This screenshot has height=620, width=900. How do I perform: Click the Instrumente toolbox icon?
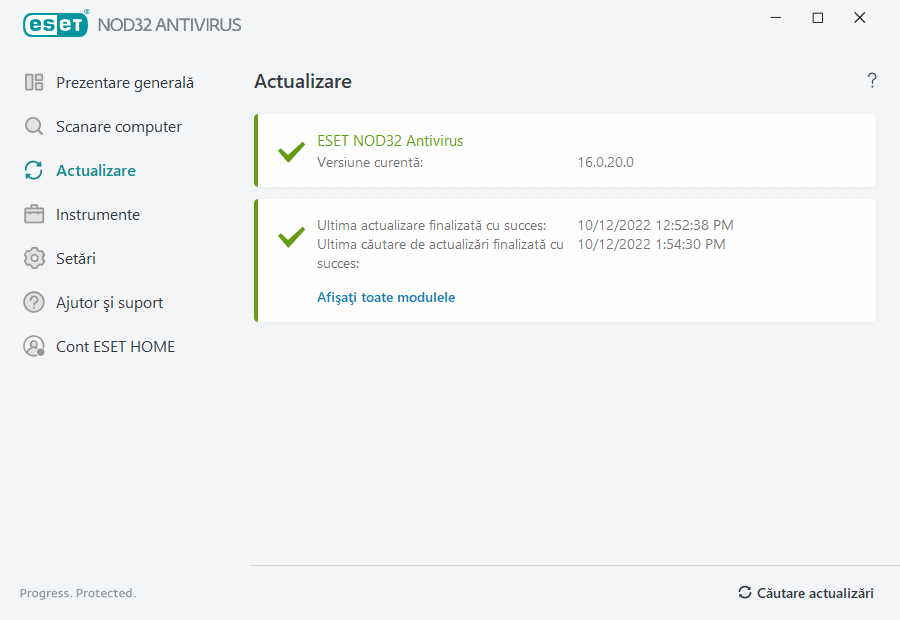(34, 215)
